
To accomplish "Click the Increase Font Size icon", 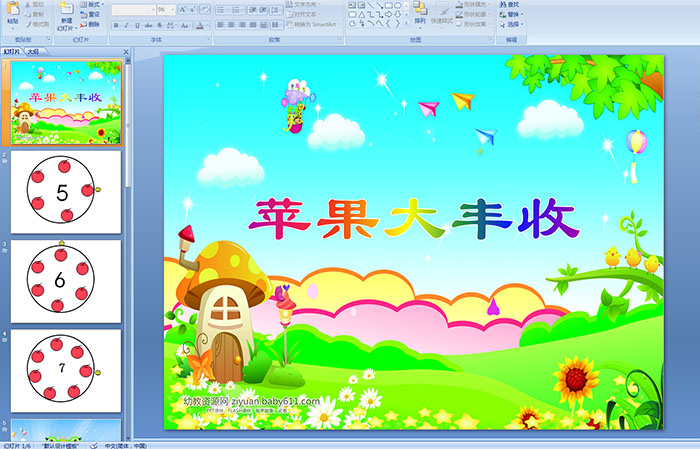I will tap(178, 9).
